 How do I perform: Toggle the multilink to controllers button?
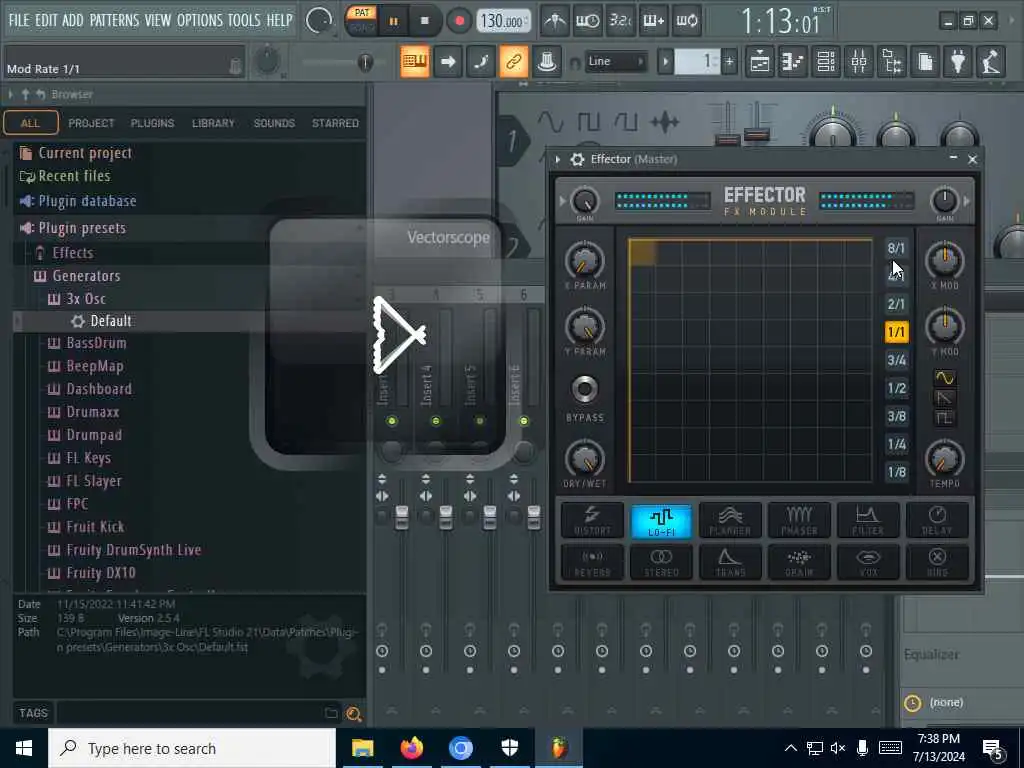(513, 62)
